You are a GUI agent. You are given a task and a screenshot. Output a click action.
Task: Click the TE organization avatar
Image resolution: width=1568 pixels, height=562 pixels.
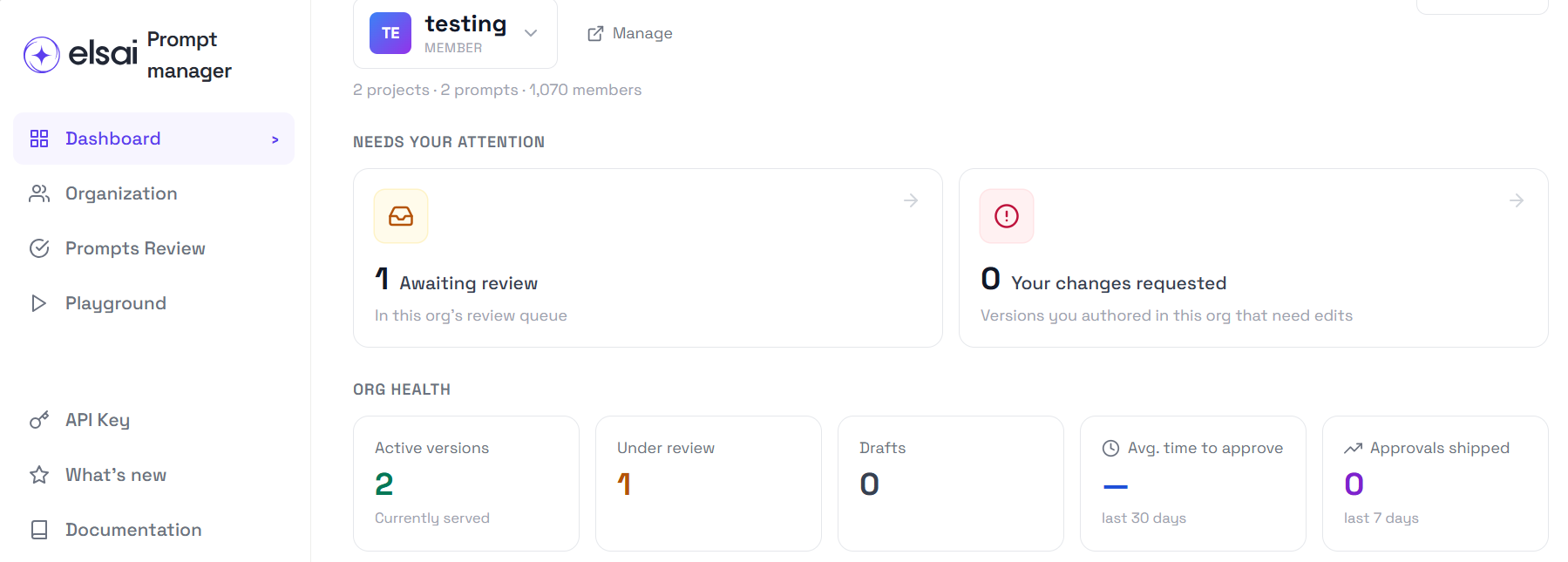tap(390, 33)
